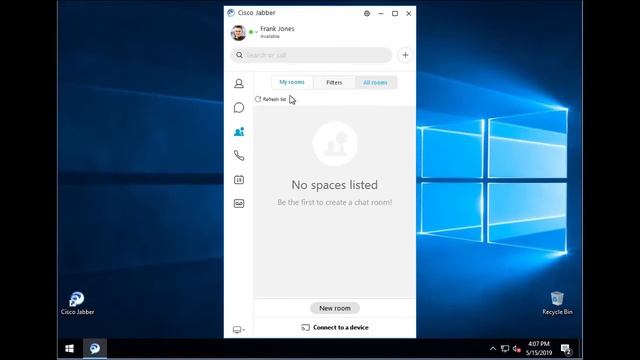Open the Meetings calendar icon
This screenshot has height=360, width=640.
pos(239,180)
